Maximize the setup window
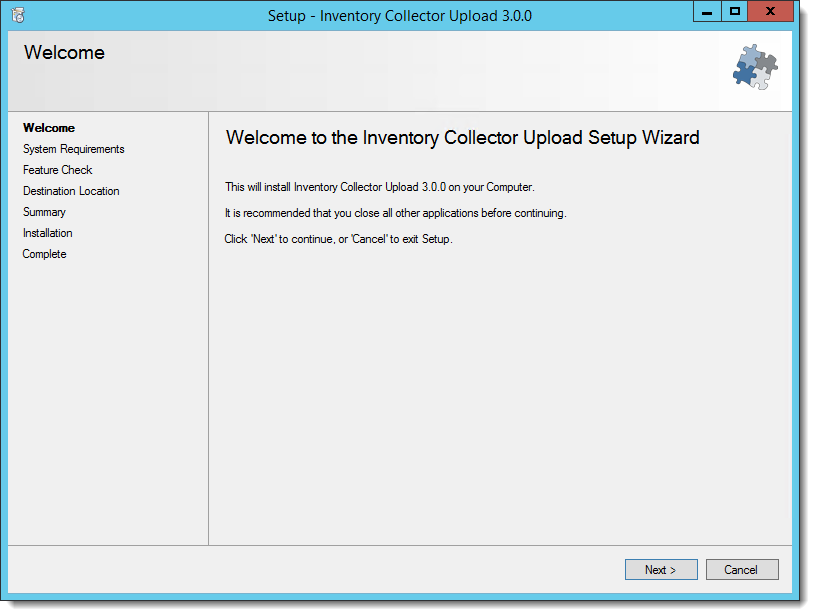 point(734,11)
